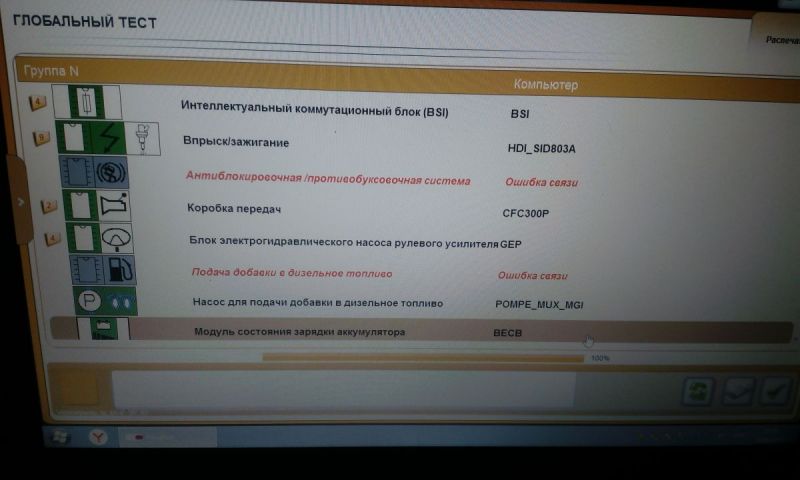Screen dimensions: 800x480
Task: Open fault count badge beside BSI row
Action: coord(39,102)
